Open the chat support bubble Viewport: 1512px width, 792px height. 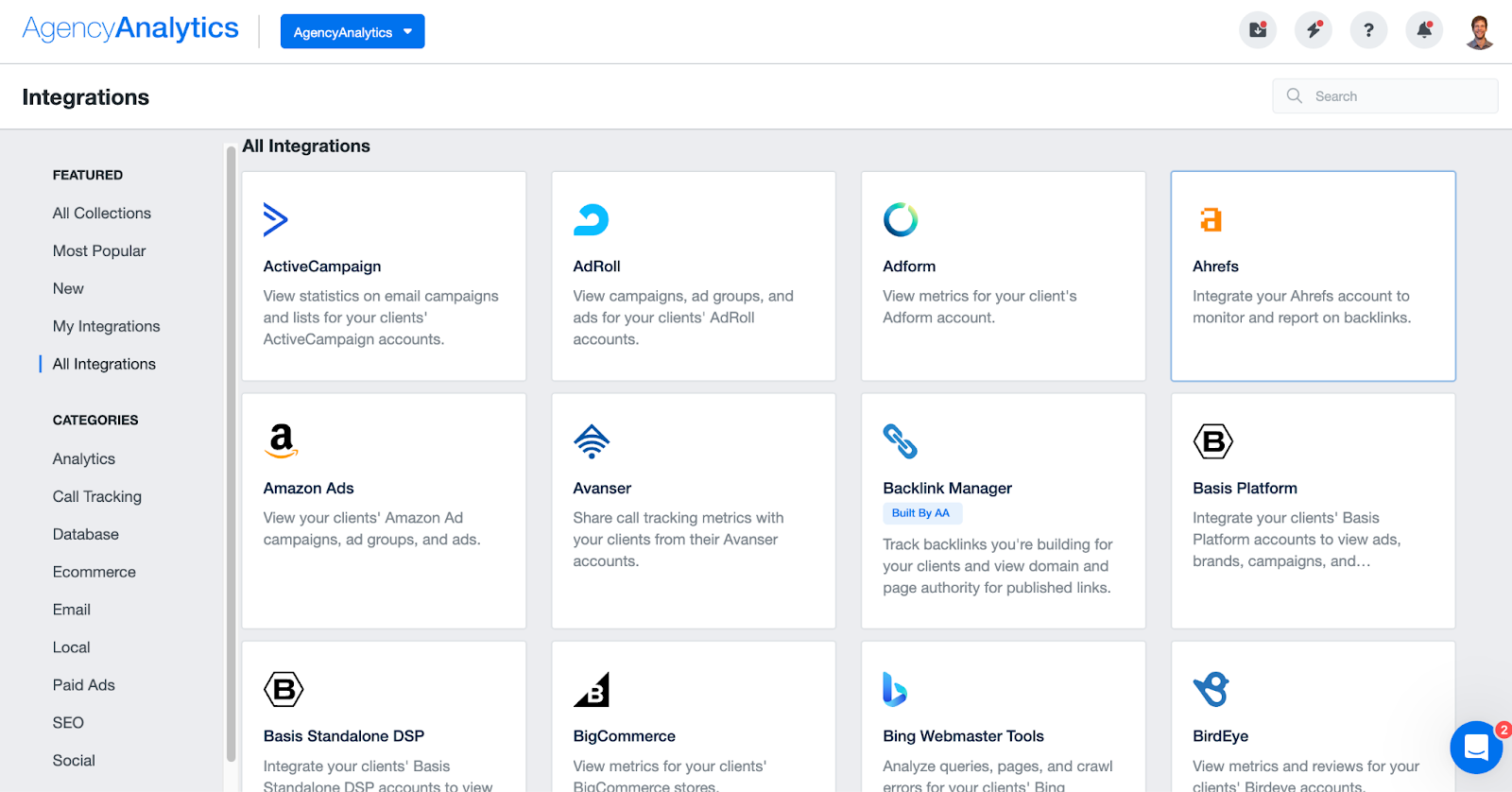tap(1476, 748)
